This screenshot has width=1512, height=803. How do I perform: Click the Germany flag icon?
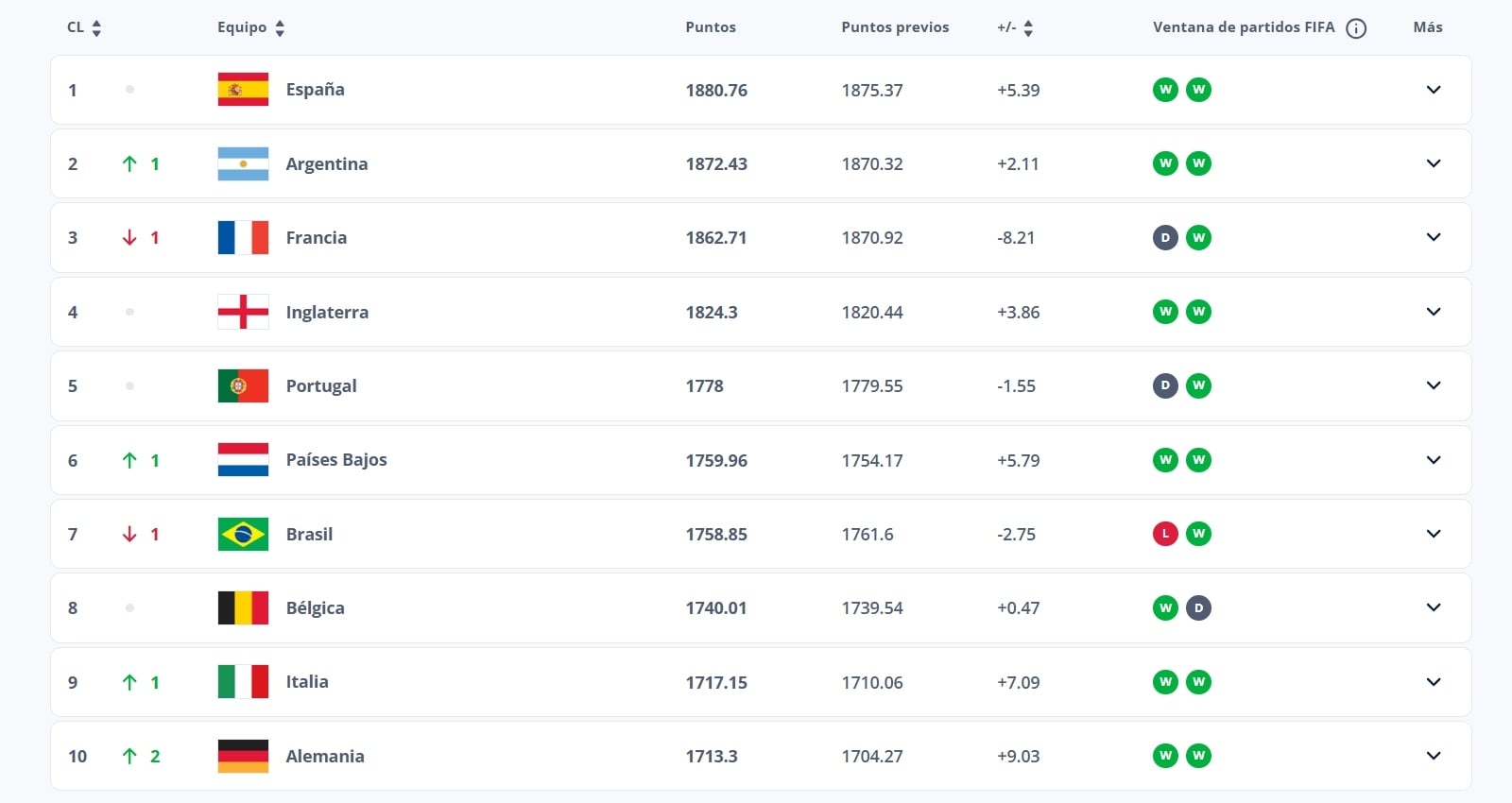click(x=243, y=756)
